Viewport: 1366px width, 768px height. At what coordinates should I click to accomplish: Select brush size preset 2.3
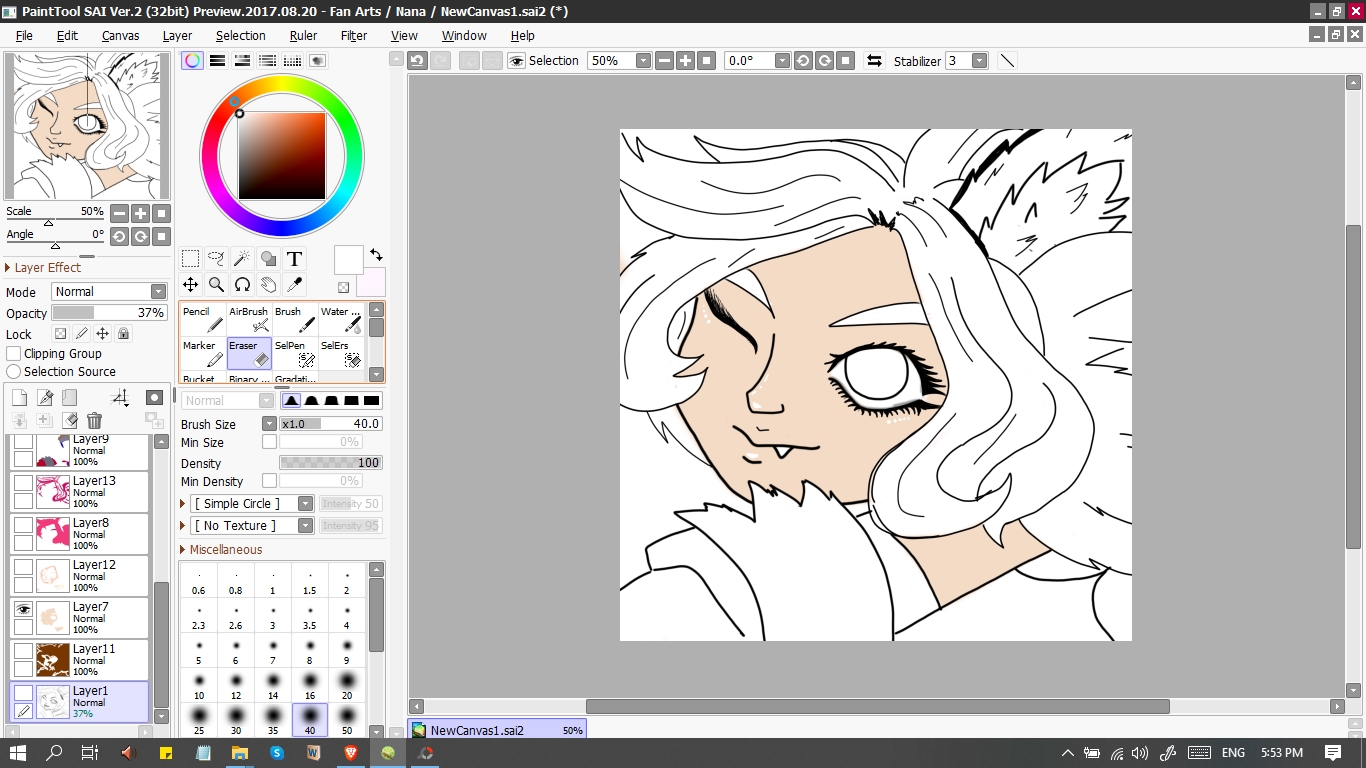click(199, 615)
